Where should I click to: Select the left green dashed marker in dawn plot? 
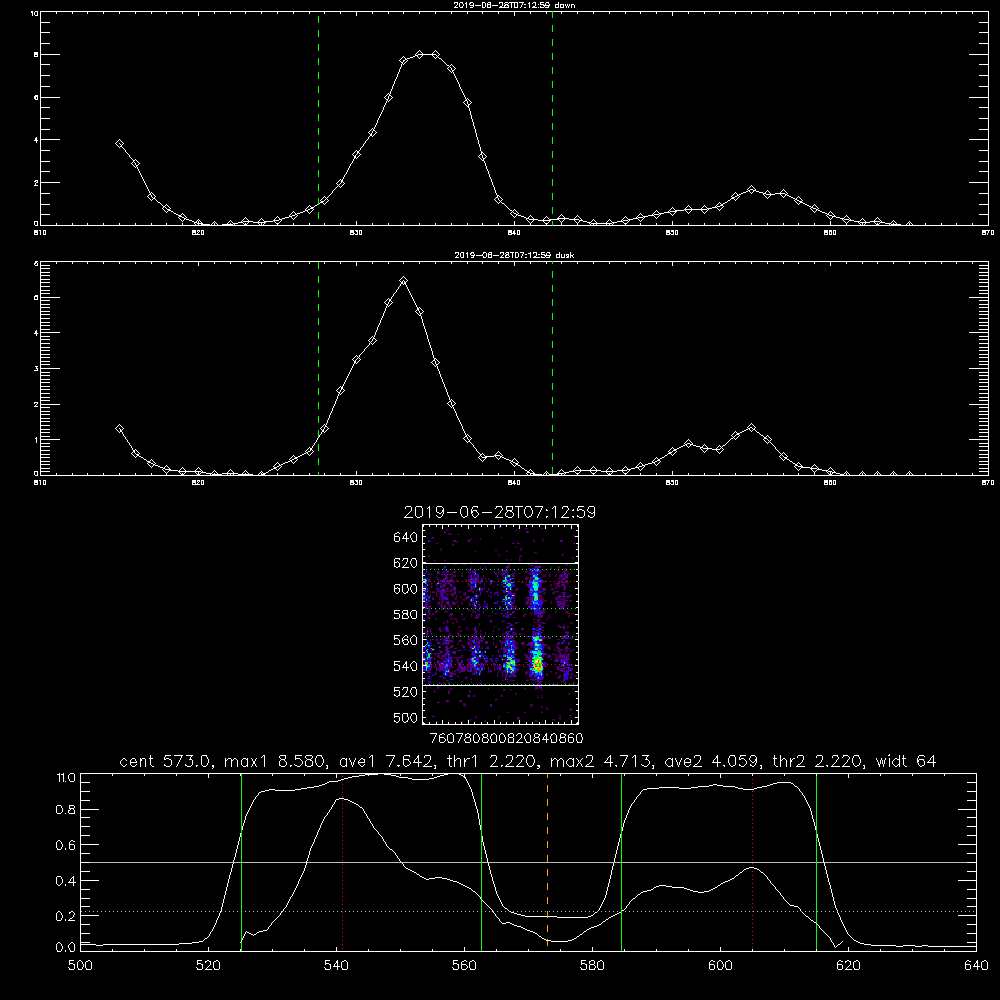click(x=318, y=118)
